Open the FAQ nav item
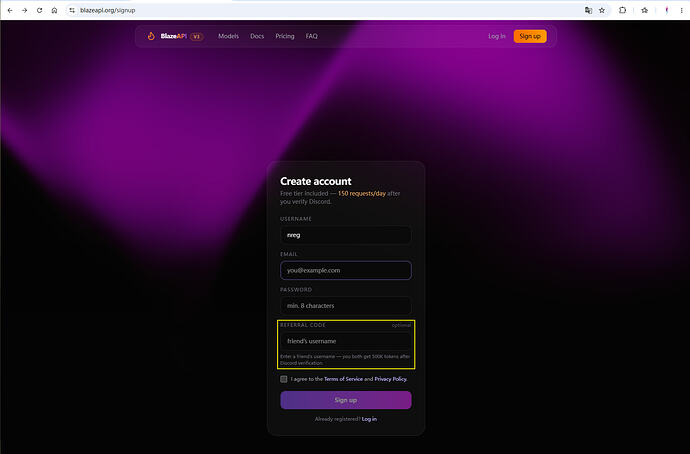 point(312,36)
